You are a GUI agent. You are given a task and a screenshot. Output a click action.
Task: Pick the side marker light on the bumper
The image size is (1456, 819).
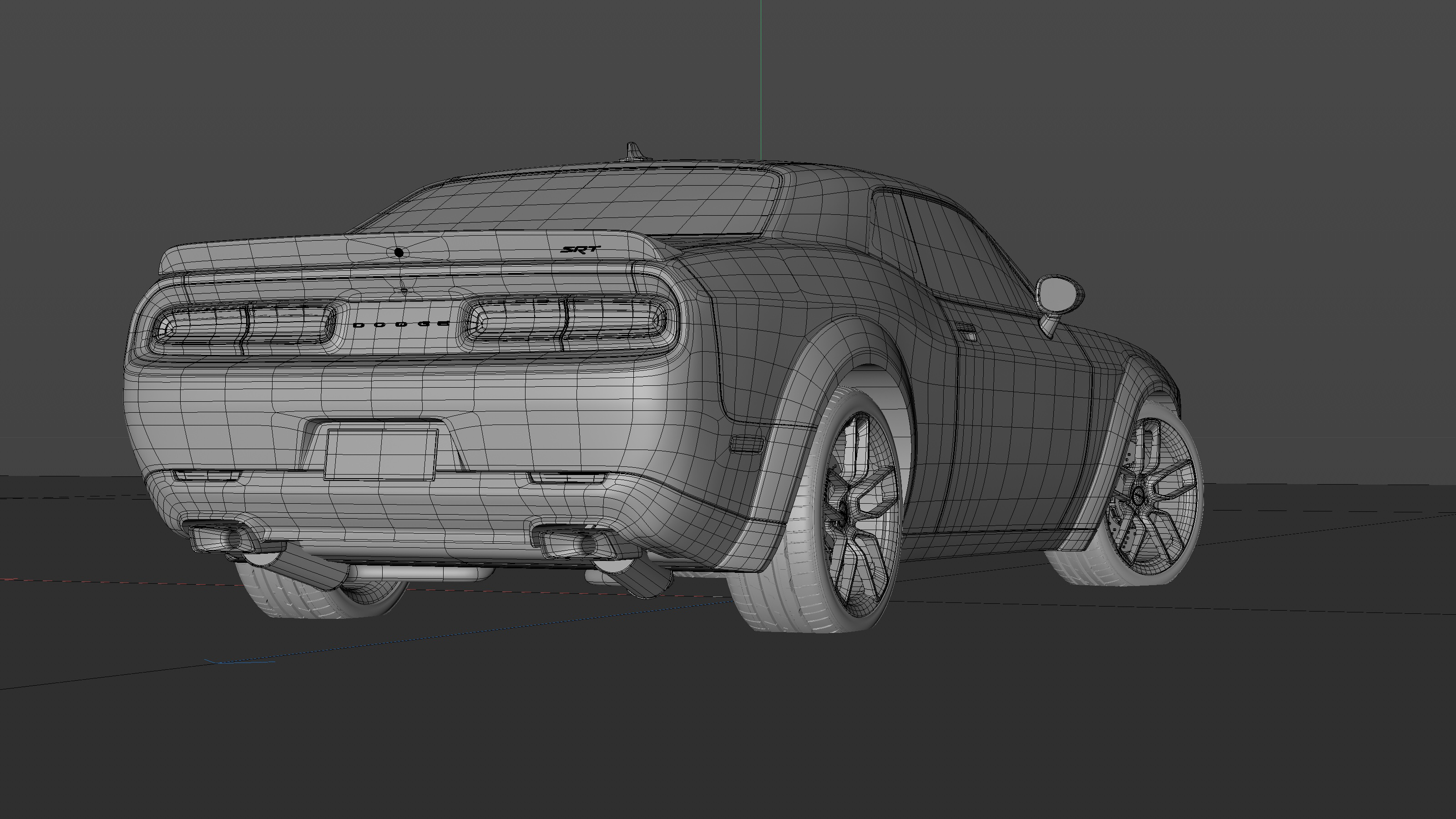click(747, 444)
